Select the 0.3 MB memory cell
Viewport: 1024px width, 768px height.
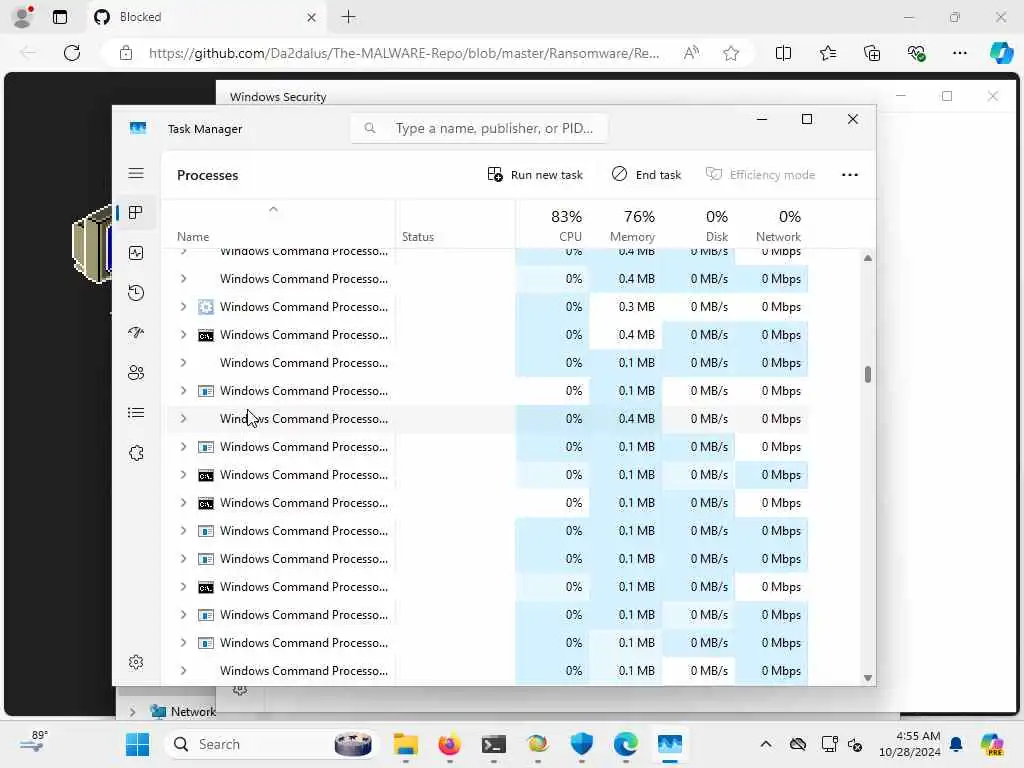point(626,306)
